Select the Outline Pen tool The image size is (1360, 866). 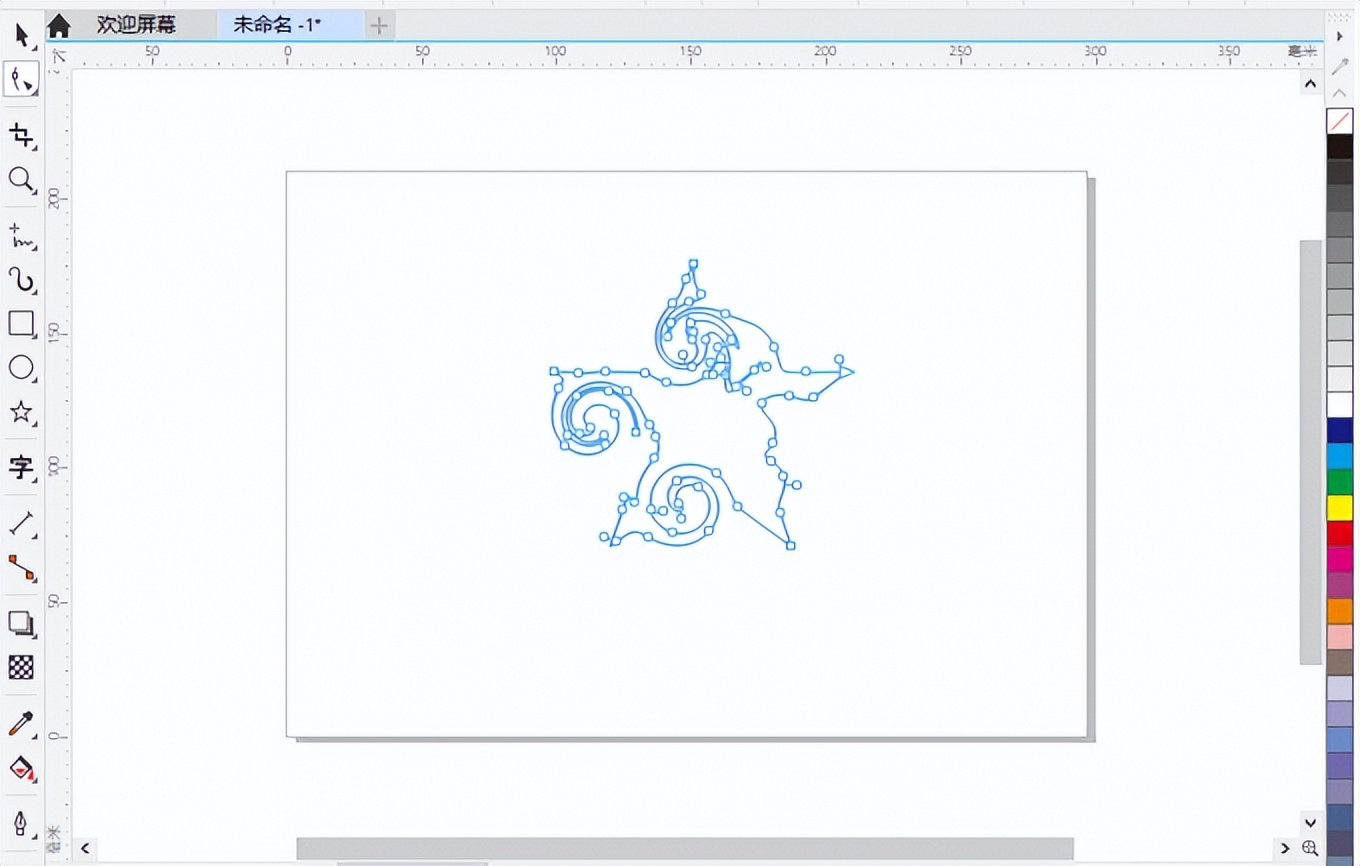(21, 823)
